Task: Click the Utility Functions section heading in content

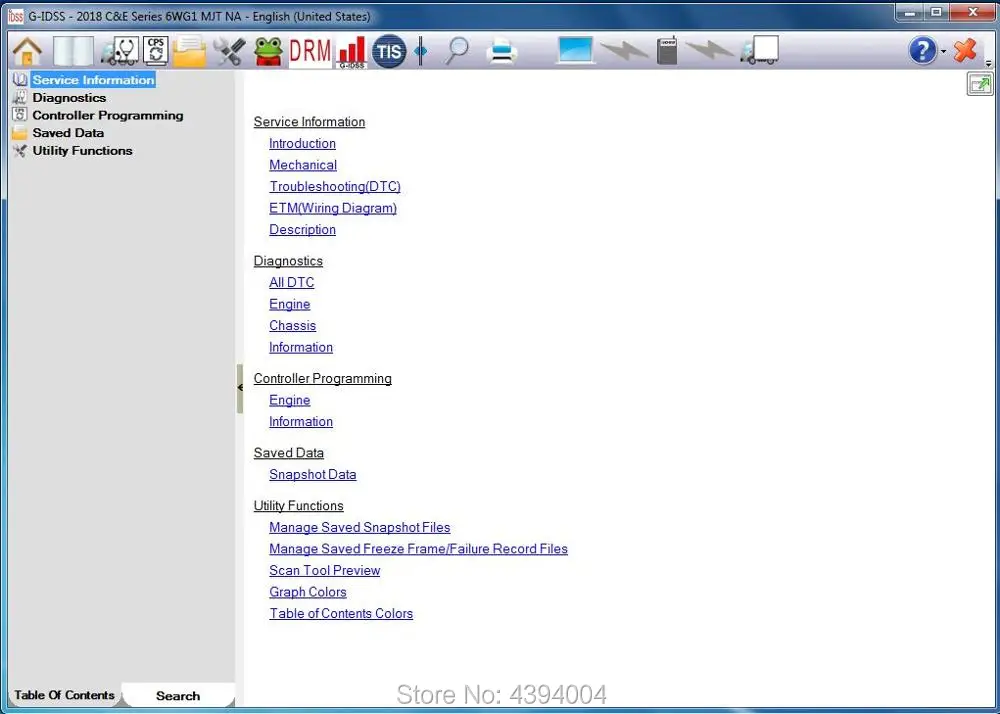Action: tap(298, 506)
